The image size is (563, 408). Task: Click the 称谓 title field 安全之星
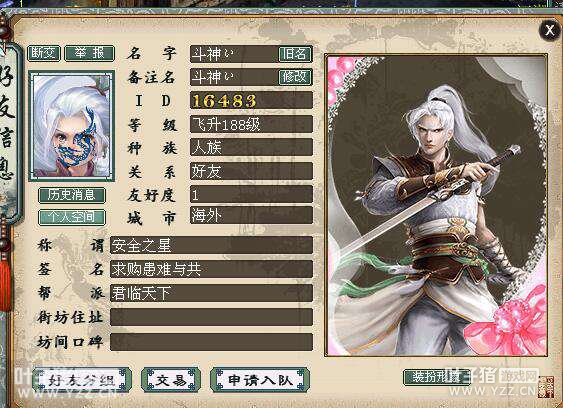click(211, 245)
